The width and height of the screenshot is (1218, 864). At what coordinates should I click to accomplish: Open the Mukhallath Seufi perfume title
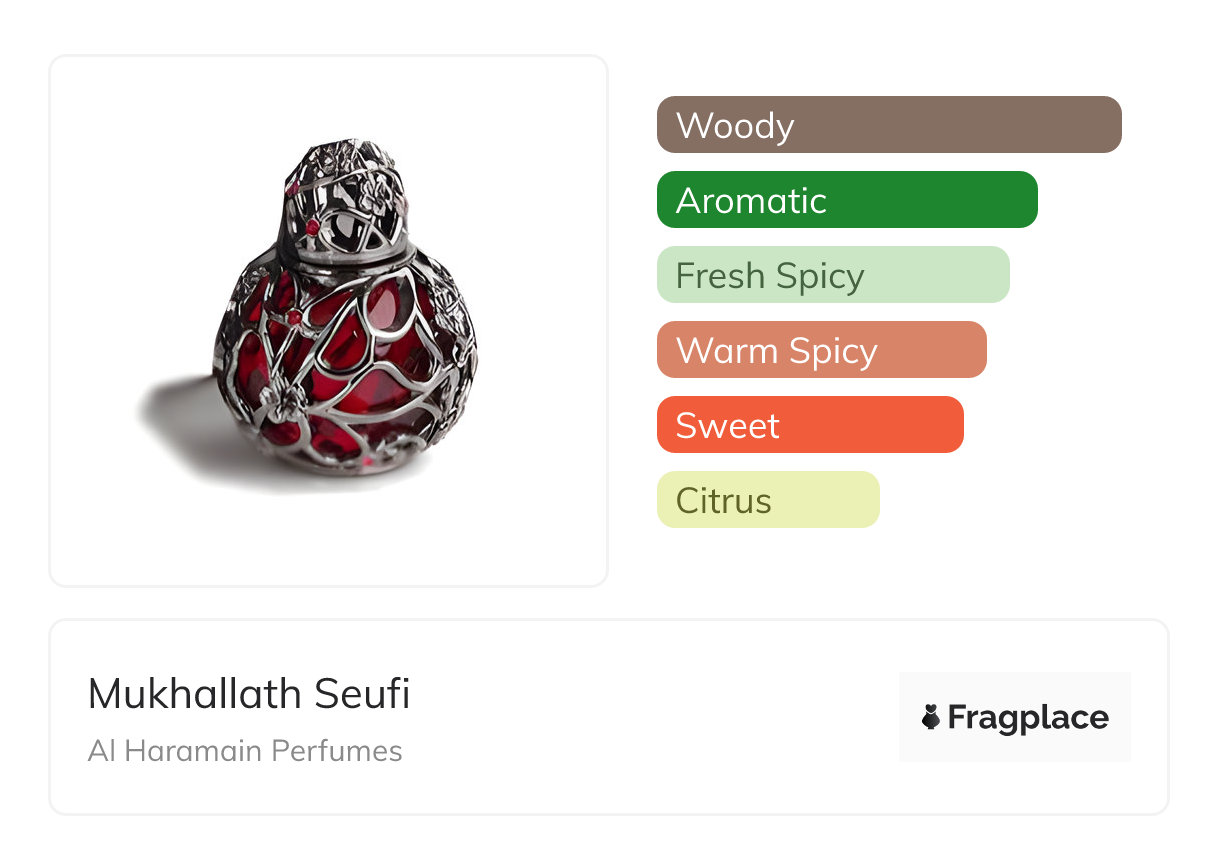[x=249, y=694]
